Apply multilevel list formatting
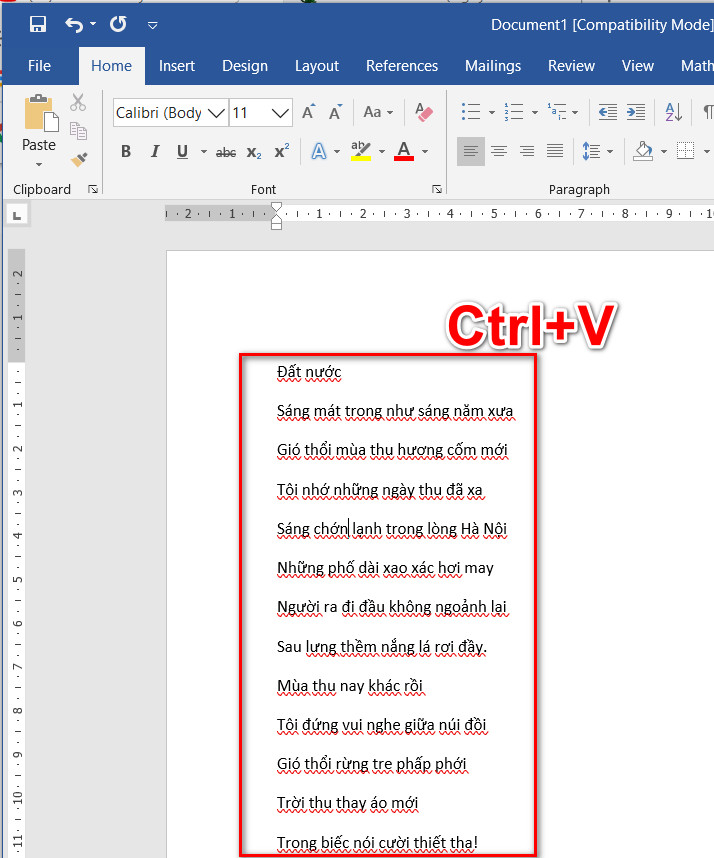This screenshot has width=714, height=858. 558,112
